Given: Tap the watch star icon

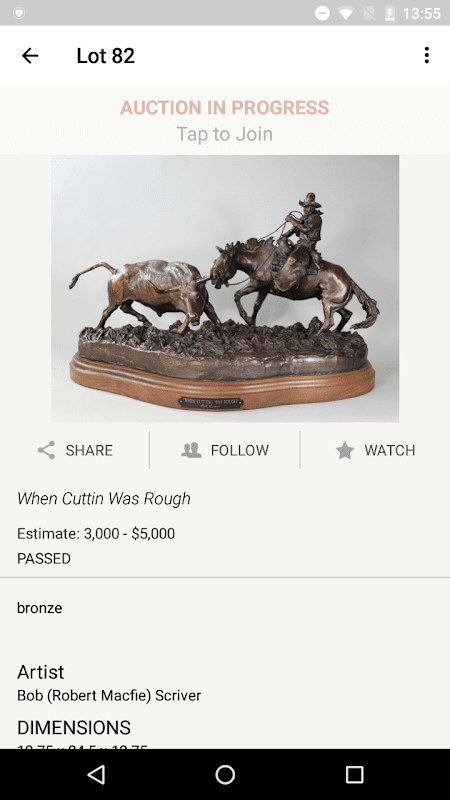Looking at the screenshot, I should (x=345, y=450).
